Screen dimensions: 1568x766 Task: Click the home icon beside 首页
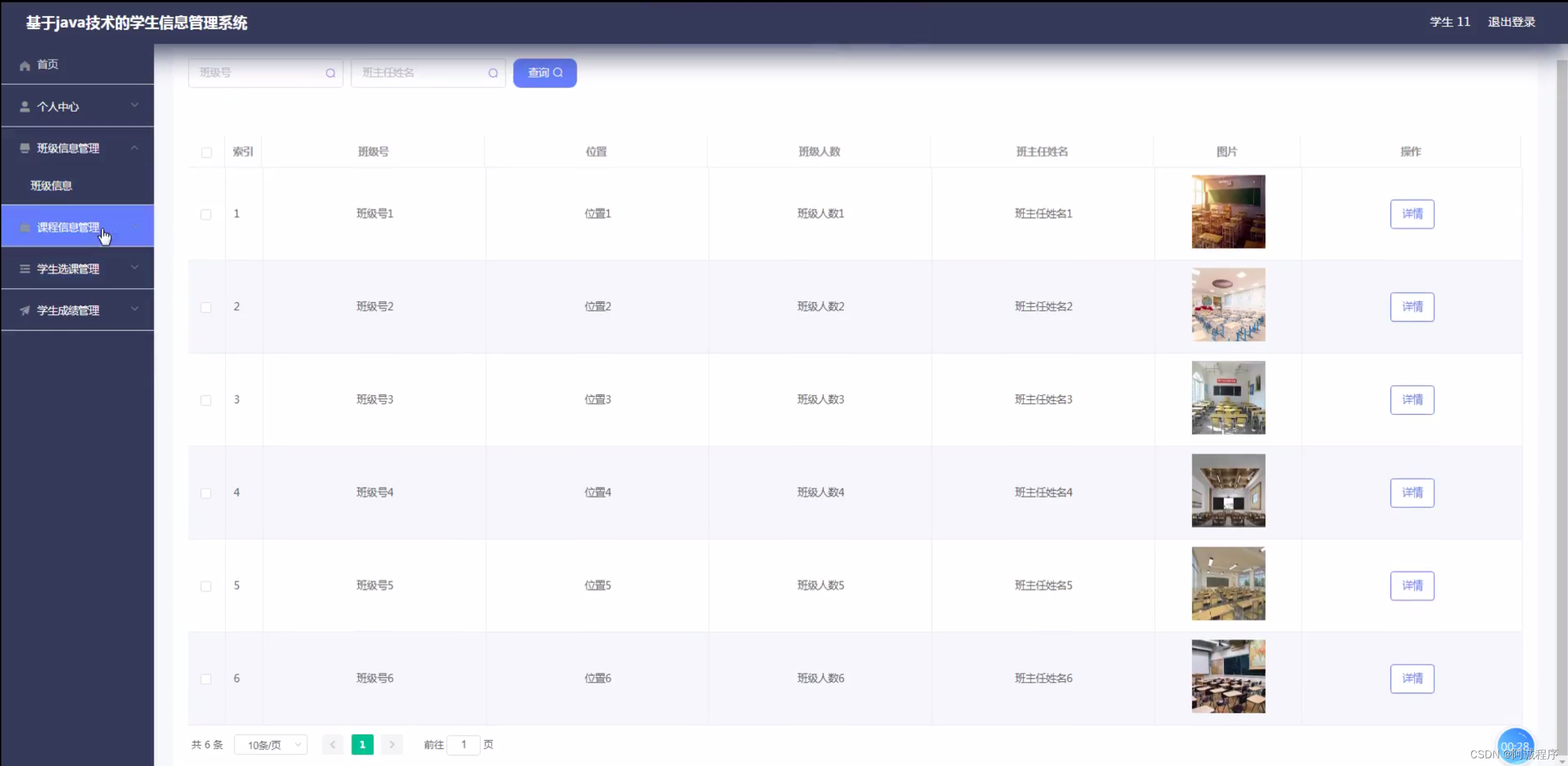[x=25, y=65]
